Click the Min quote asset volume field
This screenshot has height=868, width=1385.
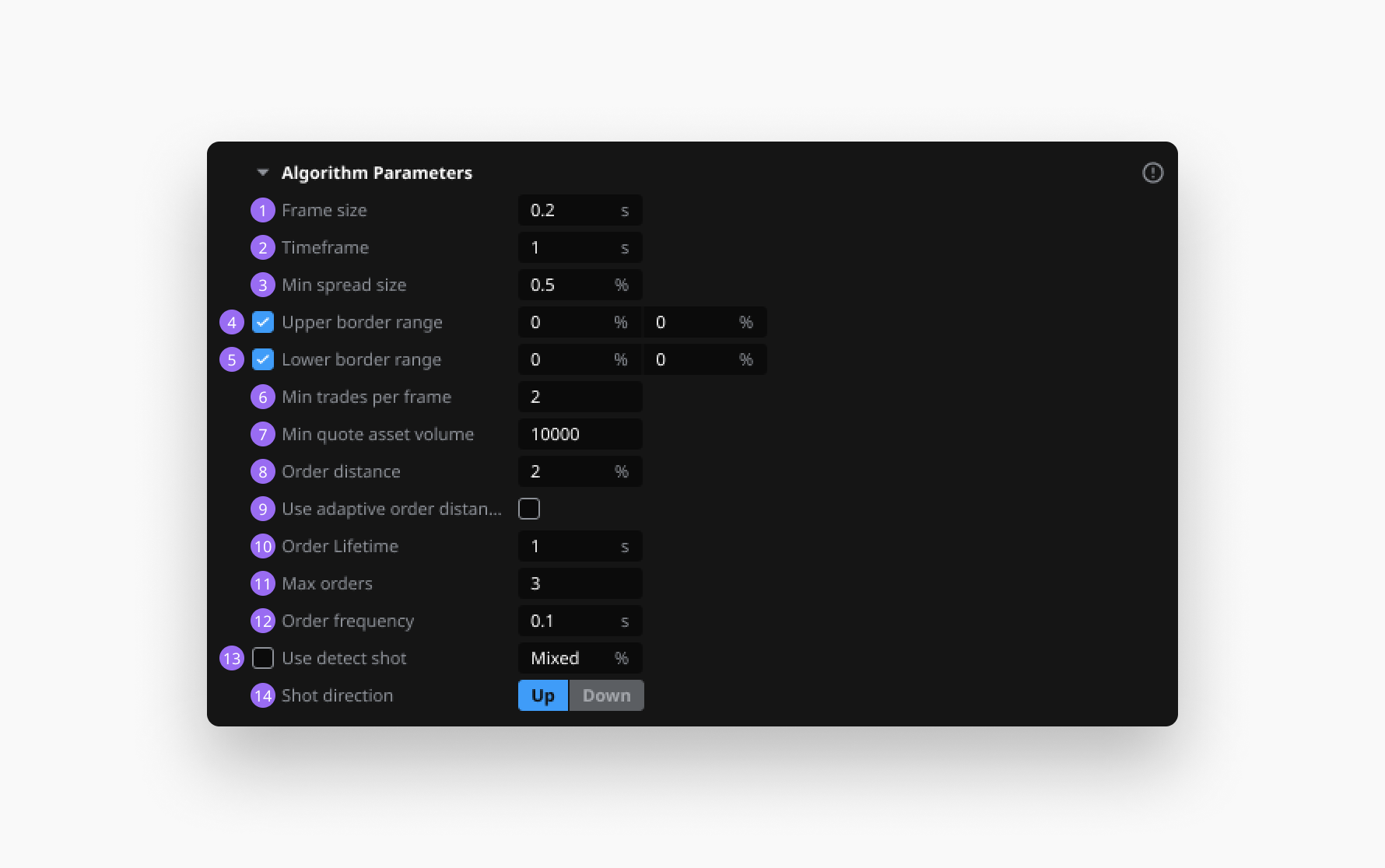(580, 434)
